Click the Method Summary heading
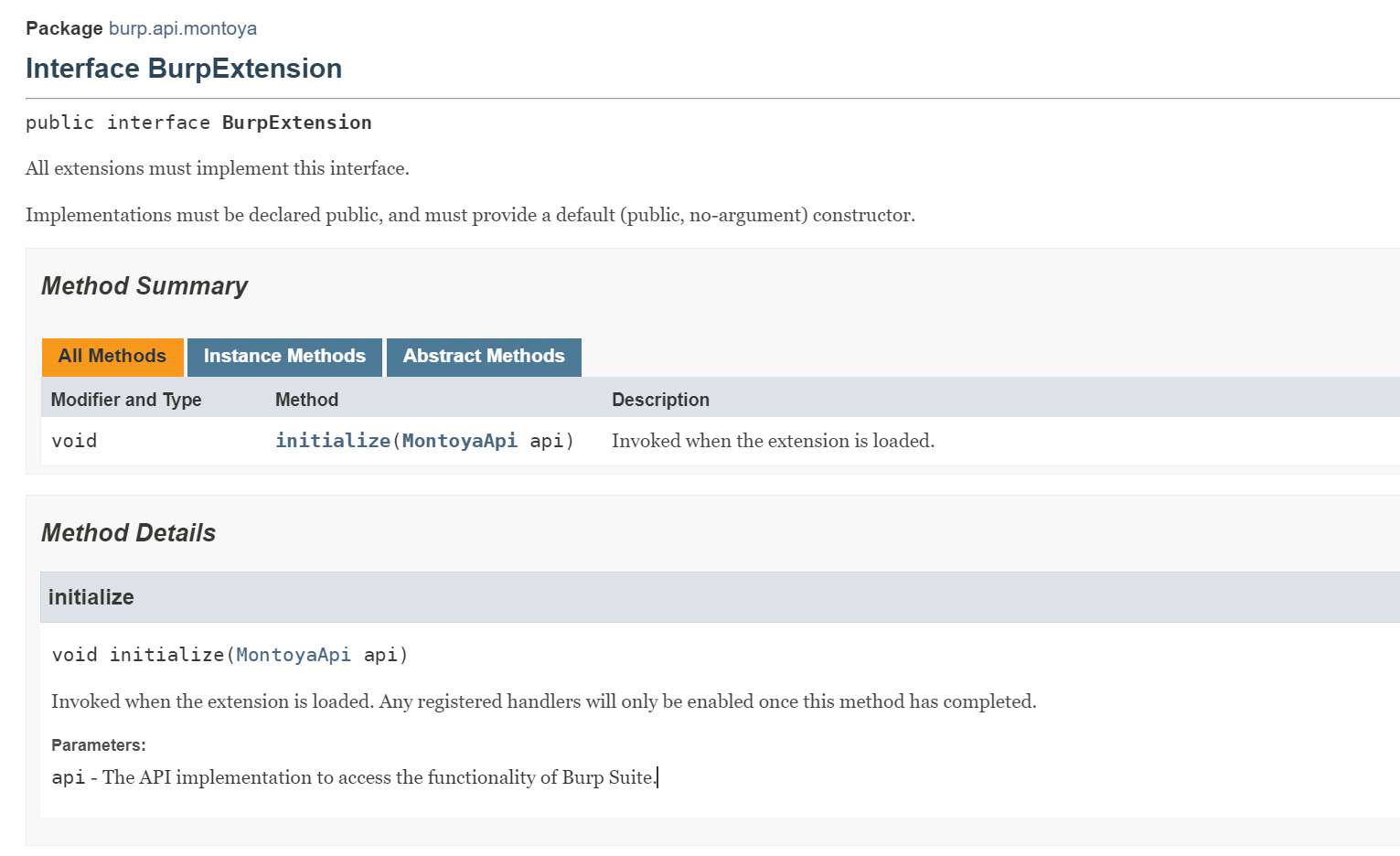 click(x=144, y=286)
